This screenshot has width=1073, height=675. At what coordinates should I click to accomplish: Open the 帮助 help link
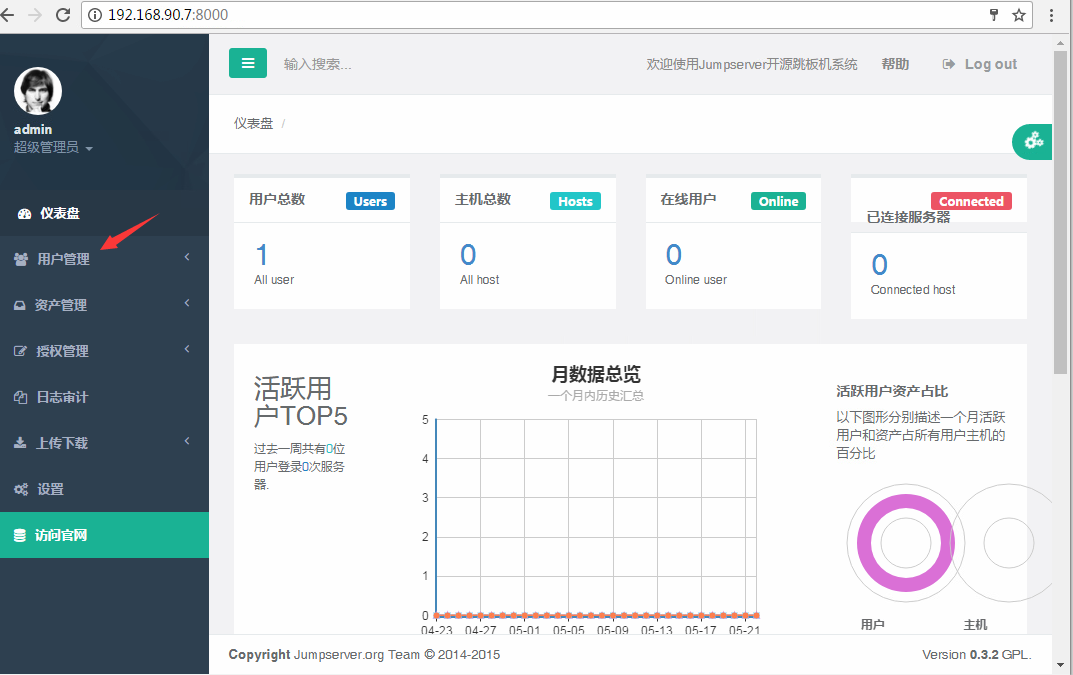coord(895,64)
